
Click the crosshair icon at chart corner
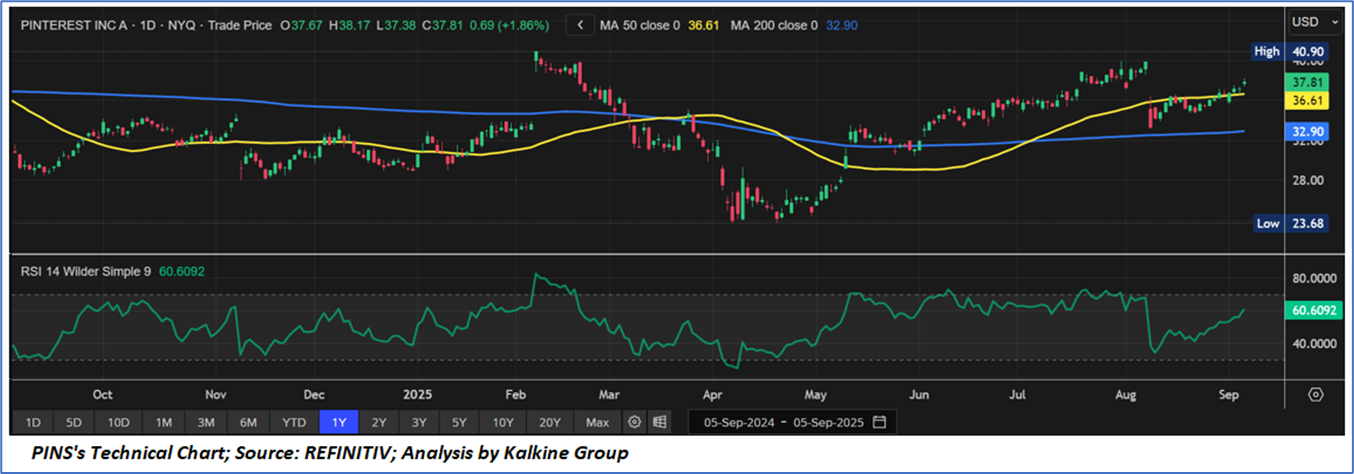pos(1316,394)
